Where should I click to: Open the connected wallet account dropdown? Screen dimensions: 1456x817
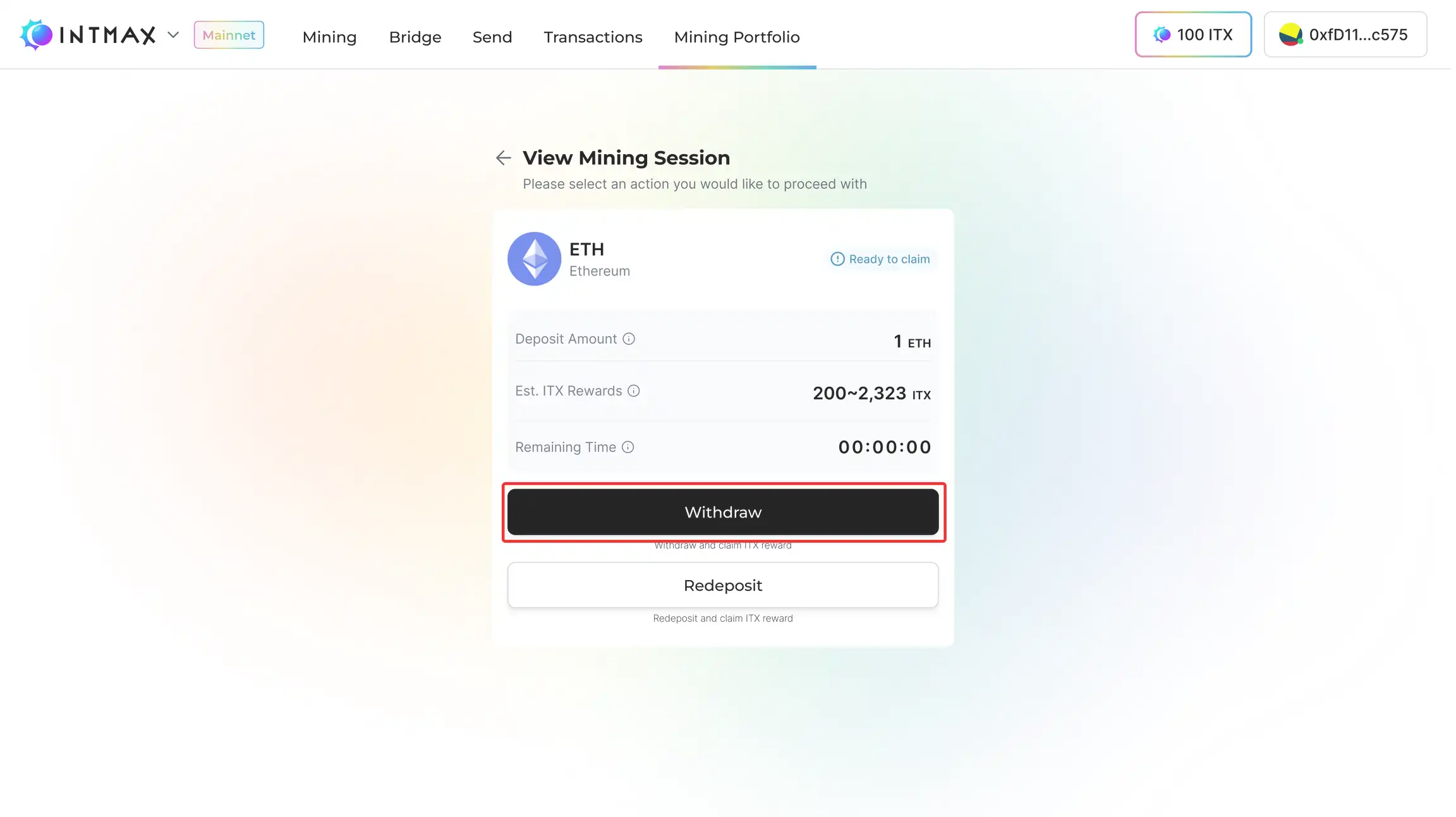tap(1345, 34)
